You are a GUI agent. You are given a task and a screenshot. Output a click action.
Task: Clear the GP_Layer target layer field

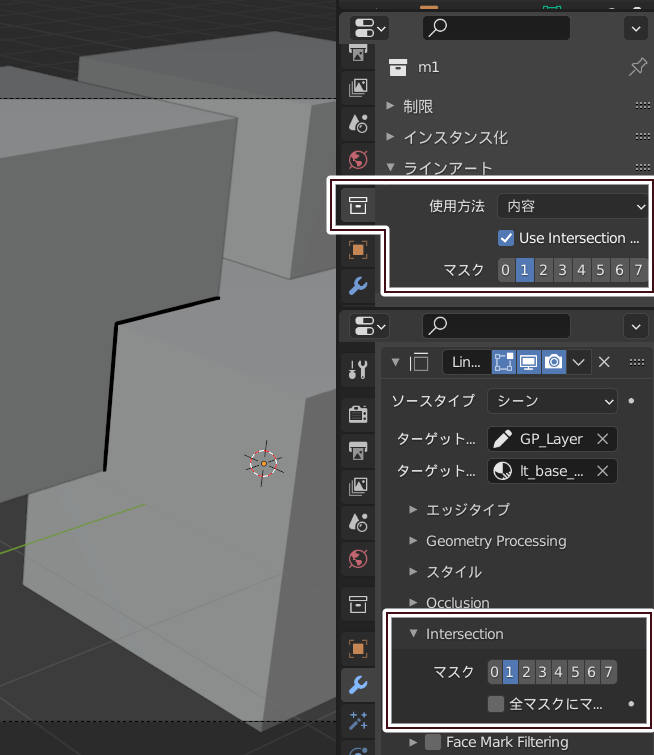(x=602, y=439)
